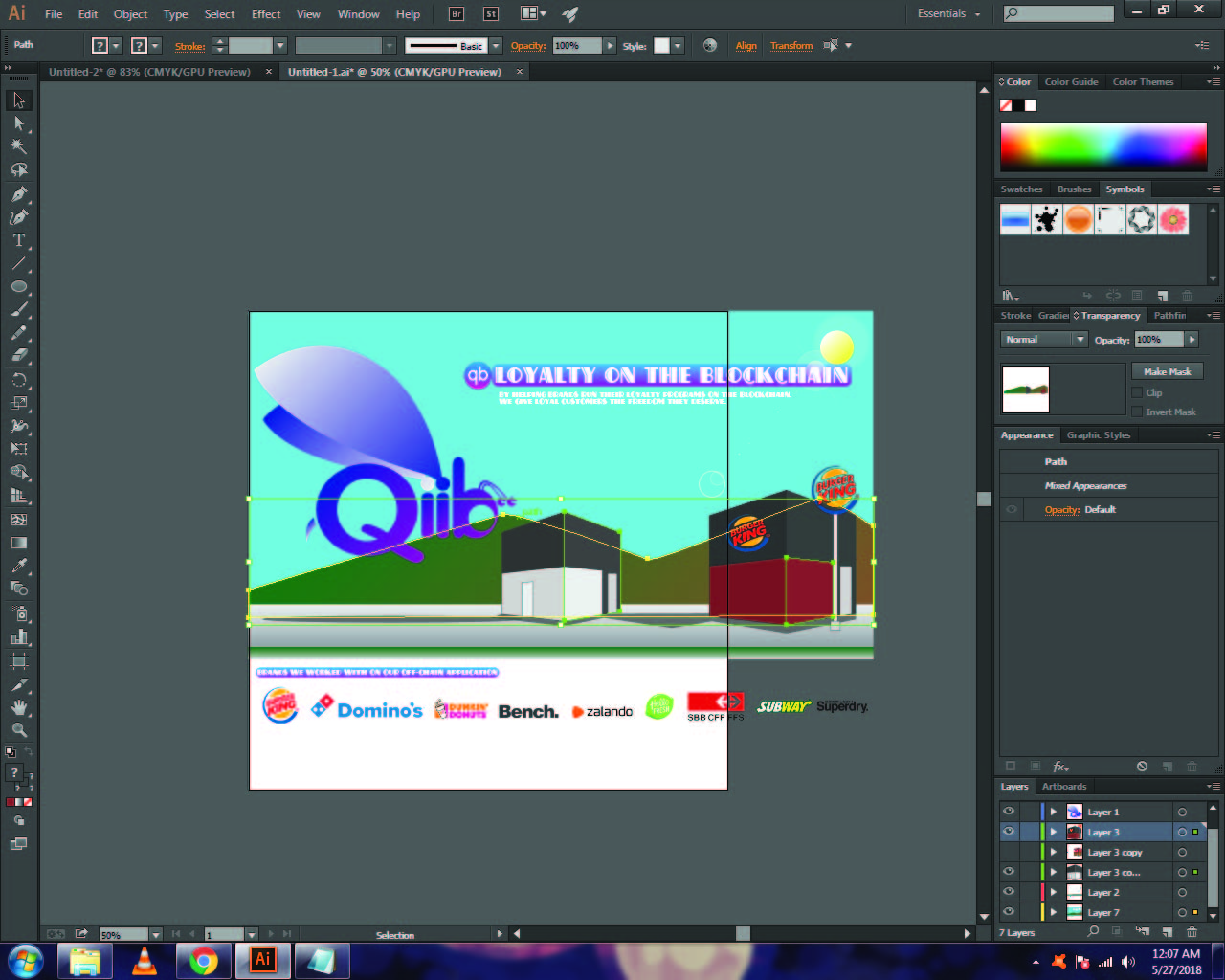
Task: Select the Pen tool
Action: [x=19, y=193]
